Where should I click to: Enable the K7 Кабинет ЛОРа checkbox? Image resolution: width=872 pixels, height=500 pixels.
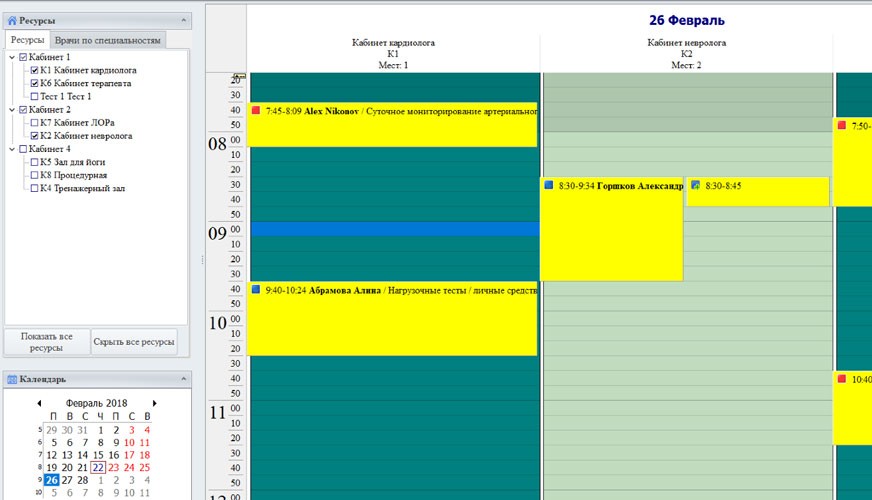click(35, 123)
